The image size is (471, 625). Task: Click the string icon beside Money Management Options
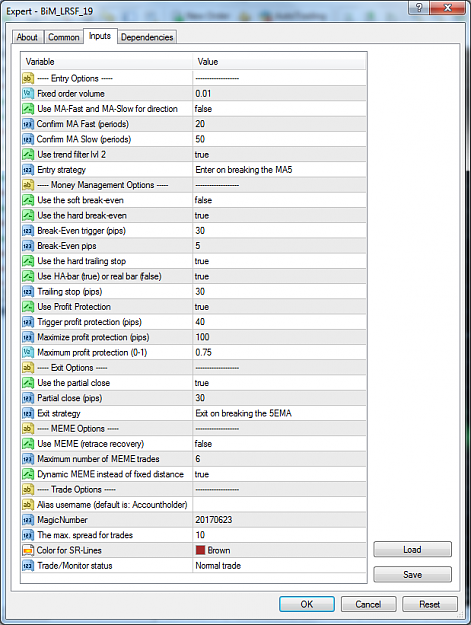pyautogui.click(x=28, y=185)
